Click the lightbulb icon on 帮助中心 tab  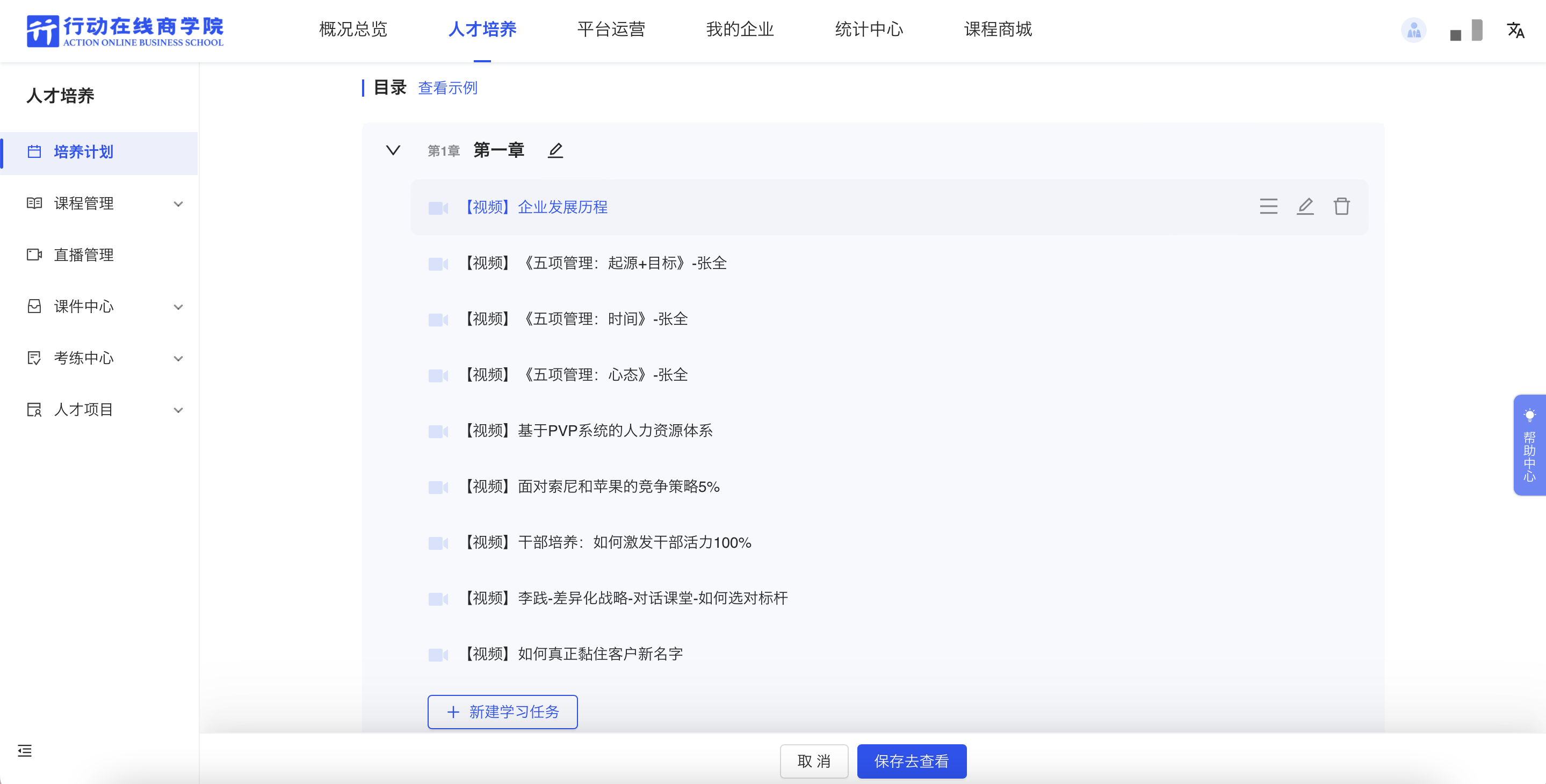coord(1529,415)
